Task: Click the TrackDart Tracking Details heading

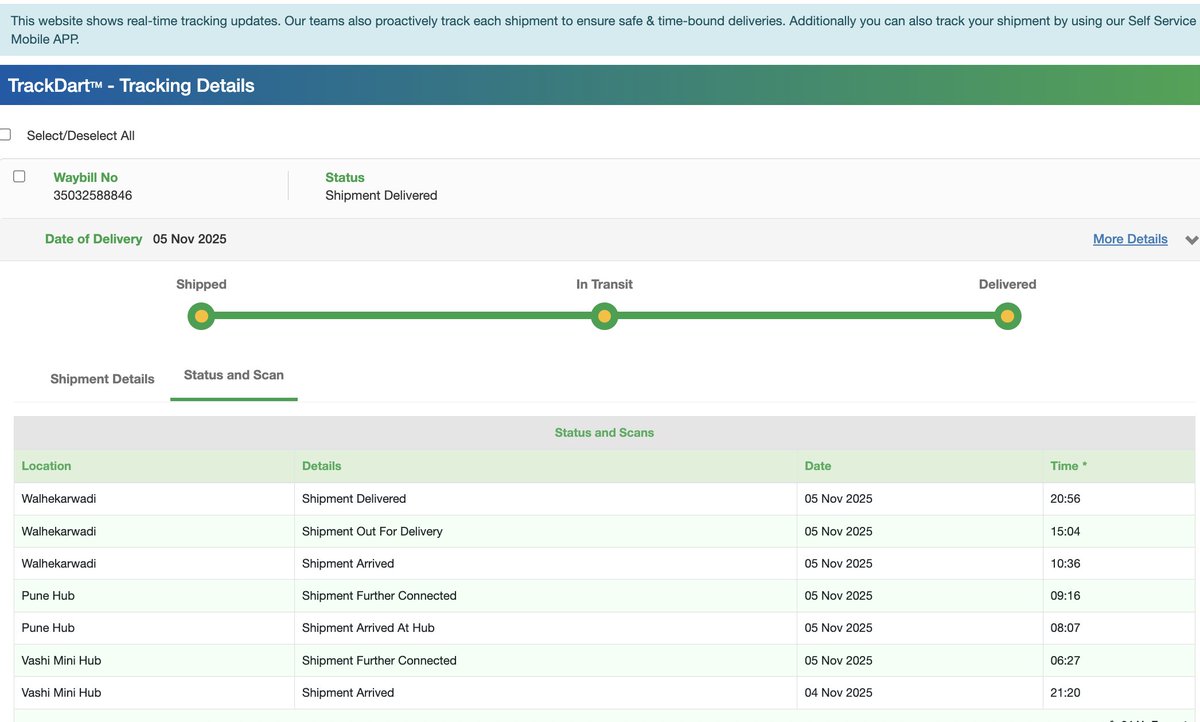Action: point(131,86)
